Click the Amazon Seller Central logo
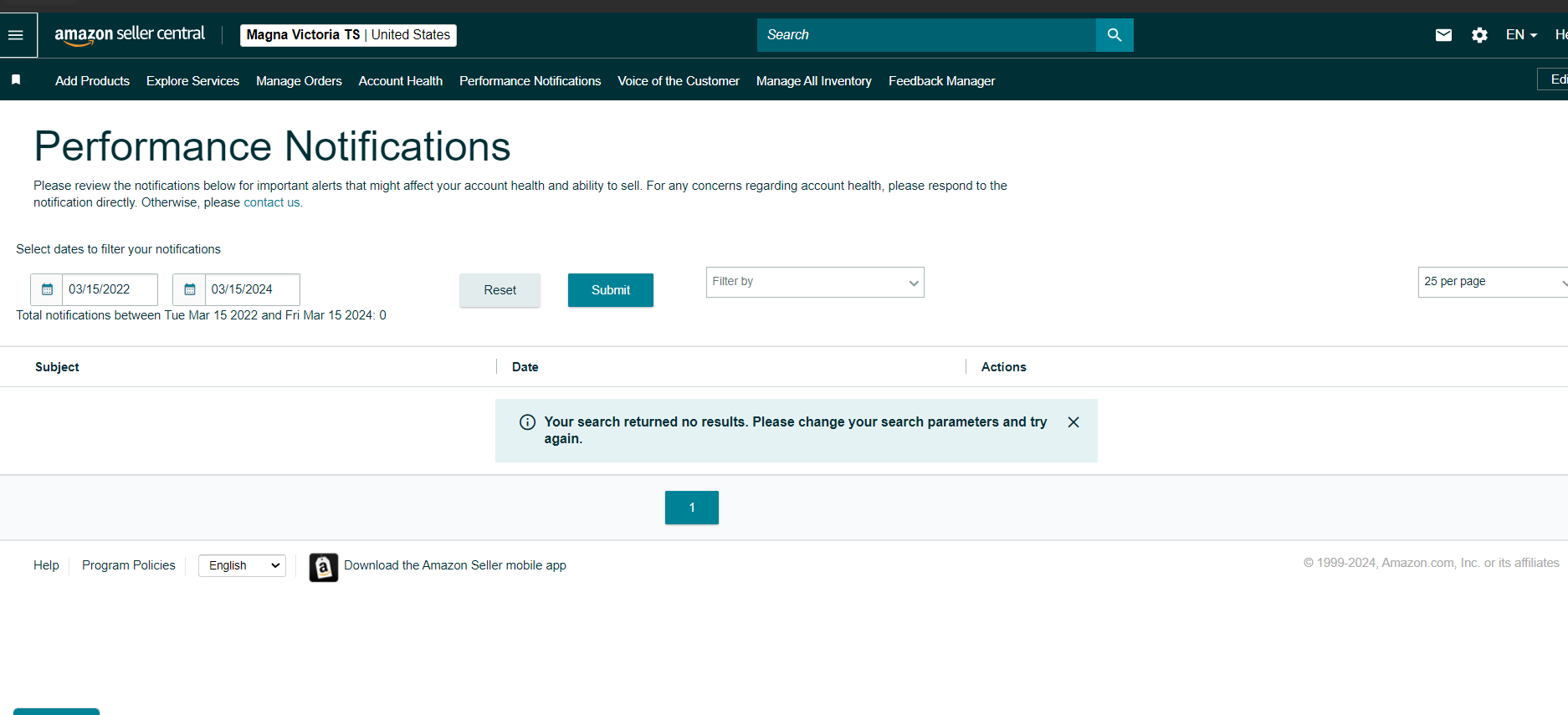 130,35
